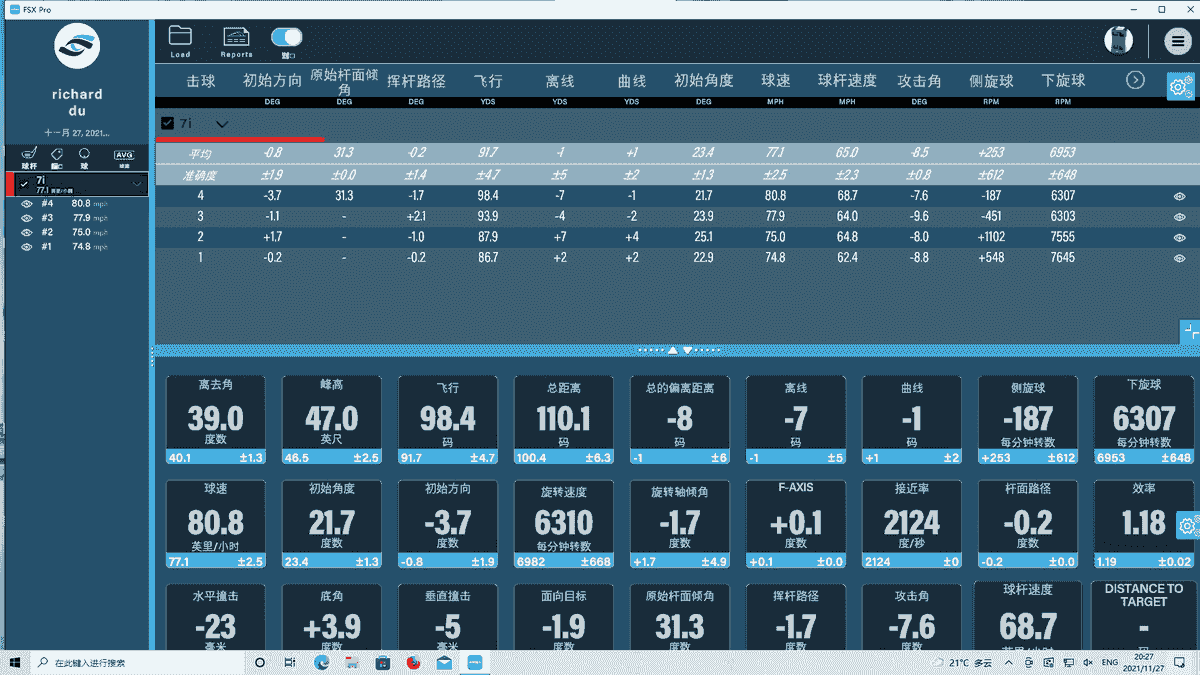Select the 总的偏离距离 data tile
The image size is (1200, 675).
680,420
